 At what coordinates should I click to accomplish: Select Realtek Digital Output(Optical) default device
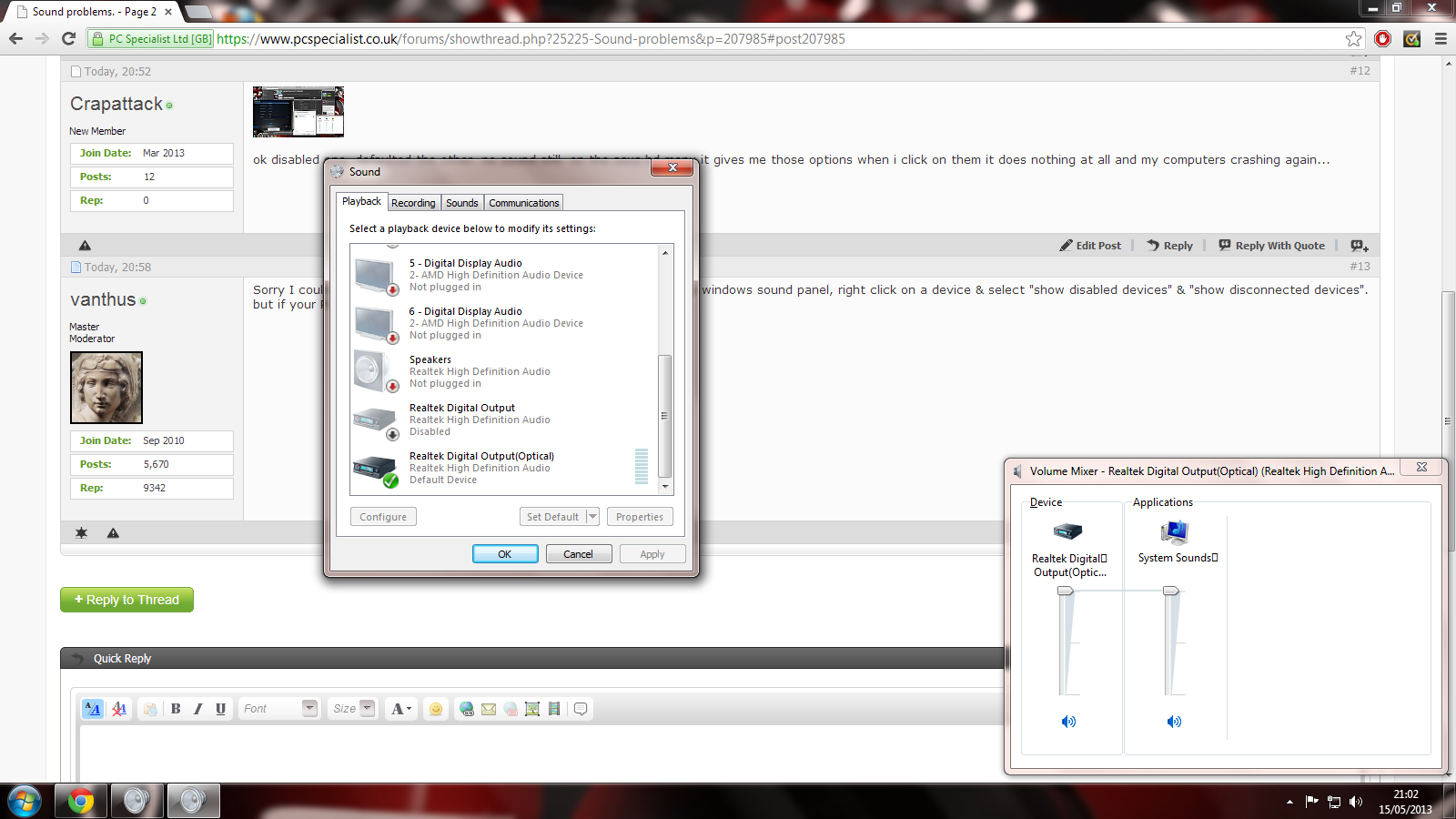(x=504, y=468)
